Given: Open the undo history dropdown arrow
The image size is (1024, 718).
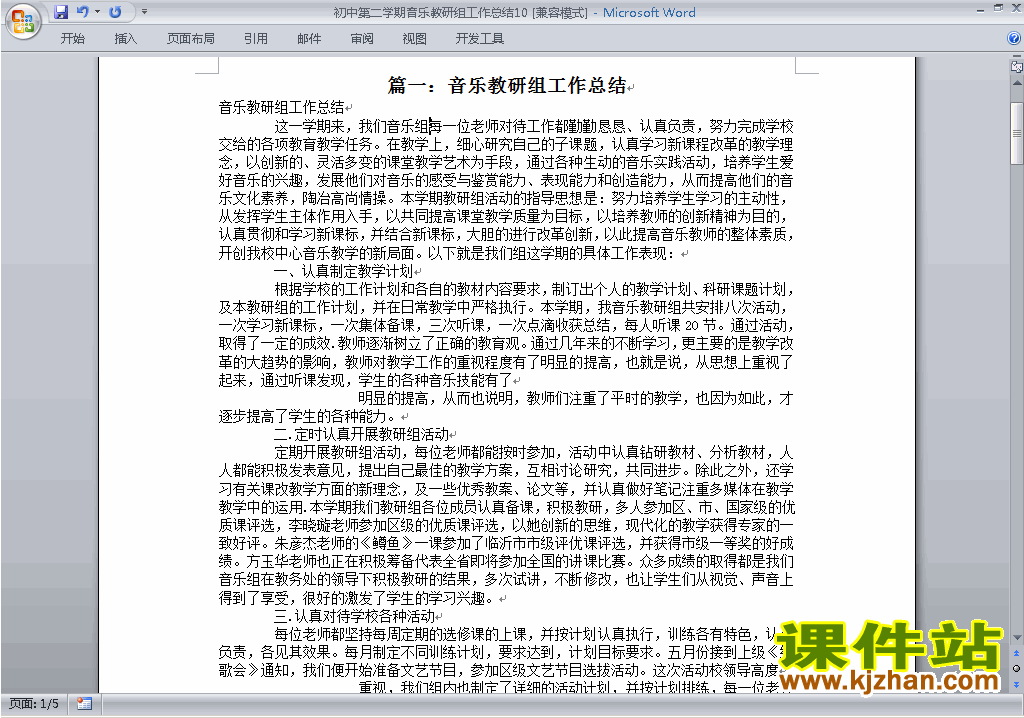Looking at the screenshot, I should click(97, 12).
